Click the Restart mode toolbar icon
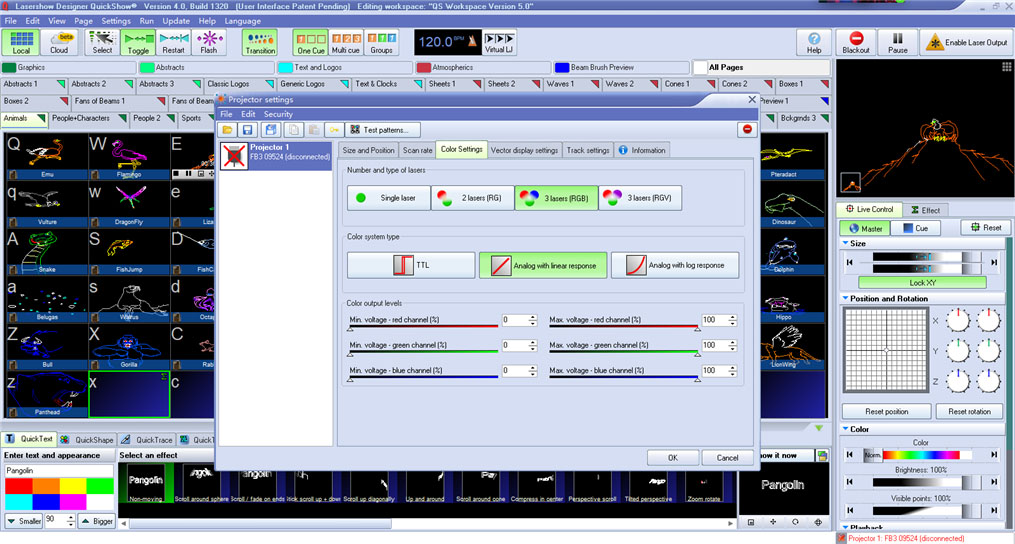Viewport: 1015px width, 544px height. point(173,42)
